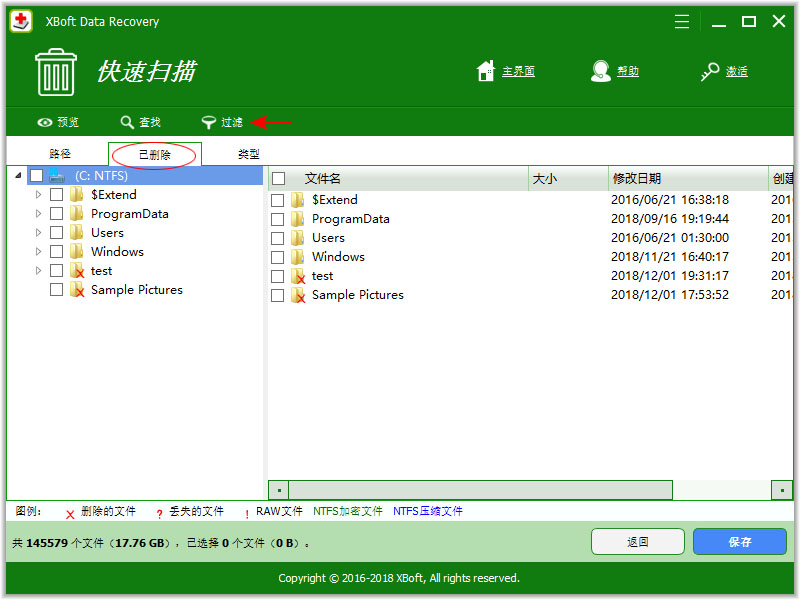Switch to the 类型 tab

click(248, 154)
